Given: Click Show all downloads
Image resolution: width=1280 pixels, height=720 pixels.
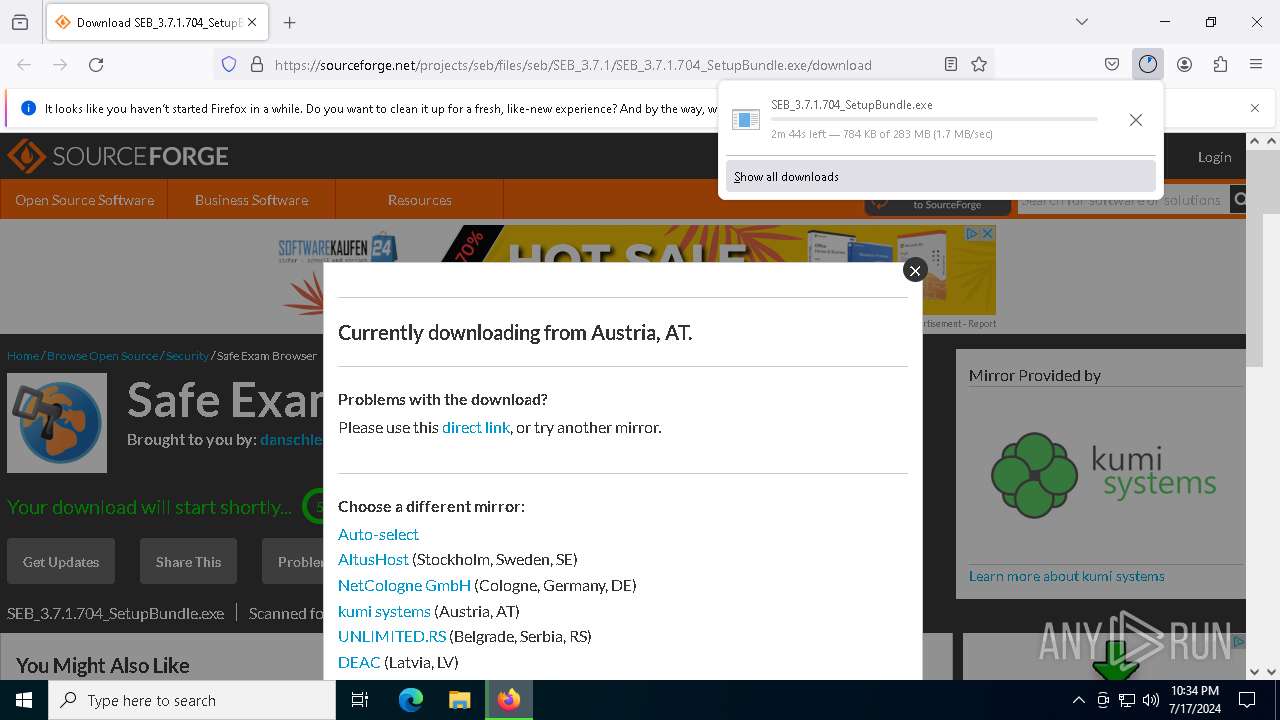Looking at the screenshot, I should (x=940, y=176).
